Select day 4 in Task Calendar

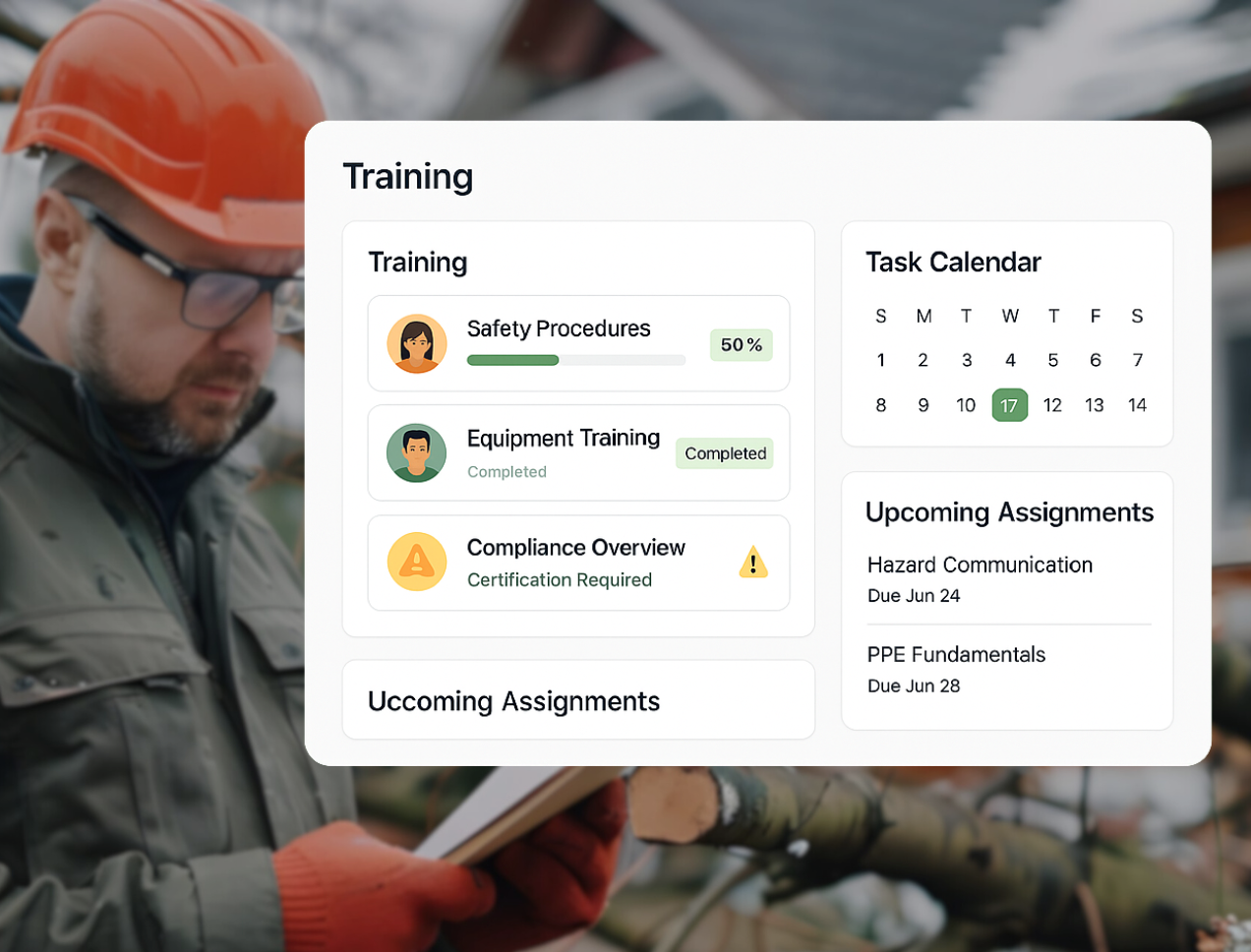click(1010, 360)
